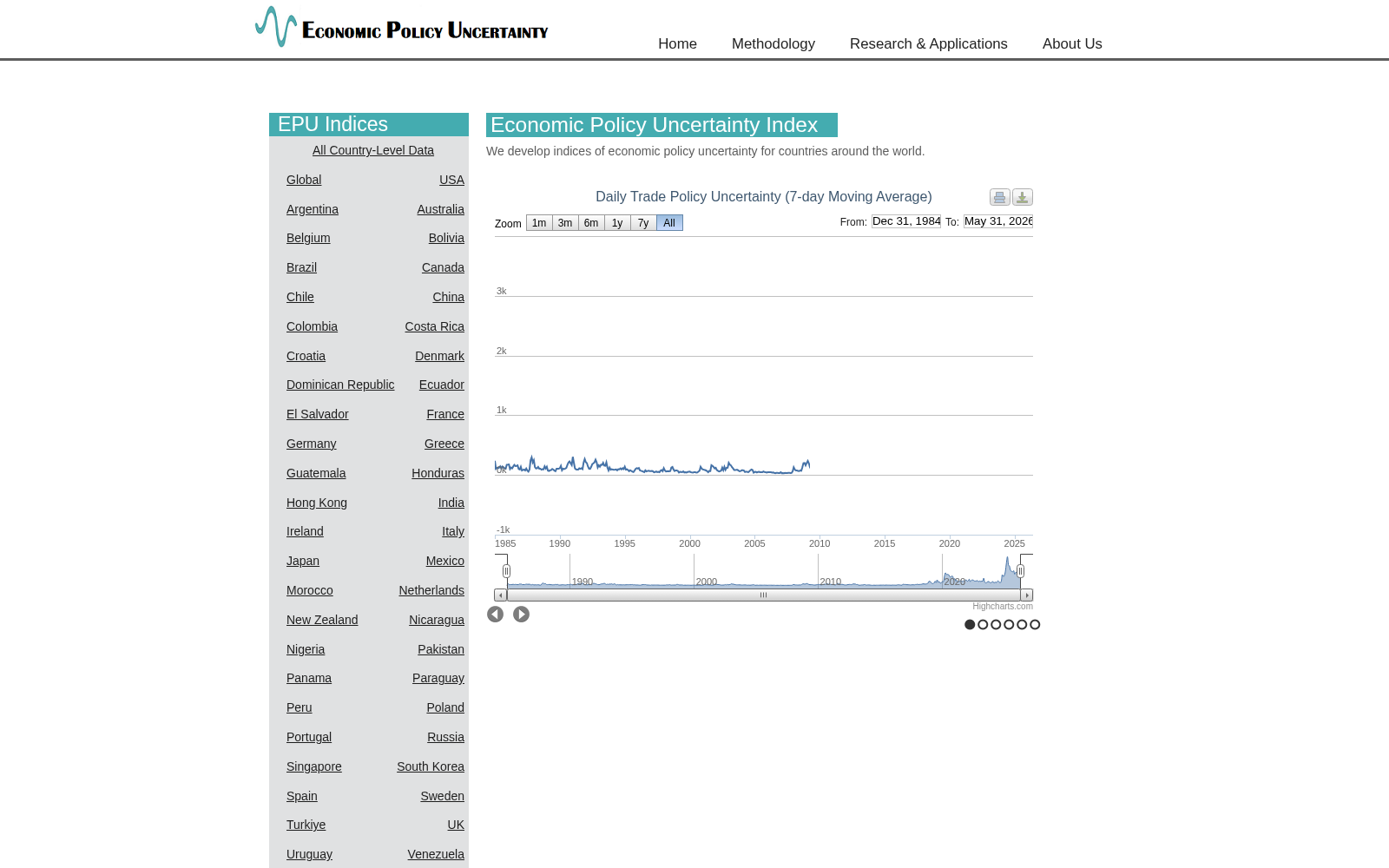Select the fourth carousel dot
1389x868 pixels.
[x=1009, y=625]
